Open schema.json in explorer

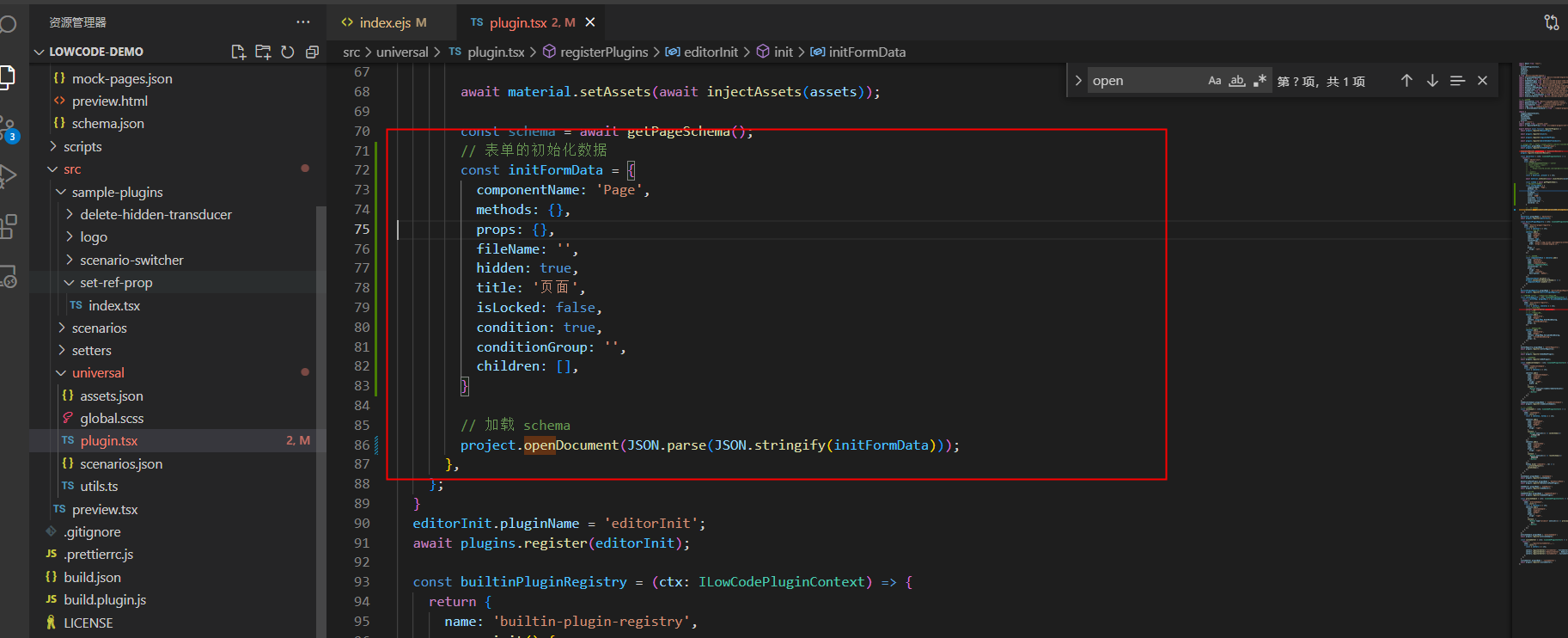pyautogui.click(x=108, y=123)
